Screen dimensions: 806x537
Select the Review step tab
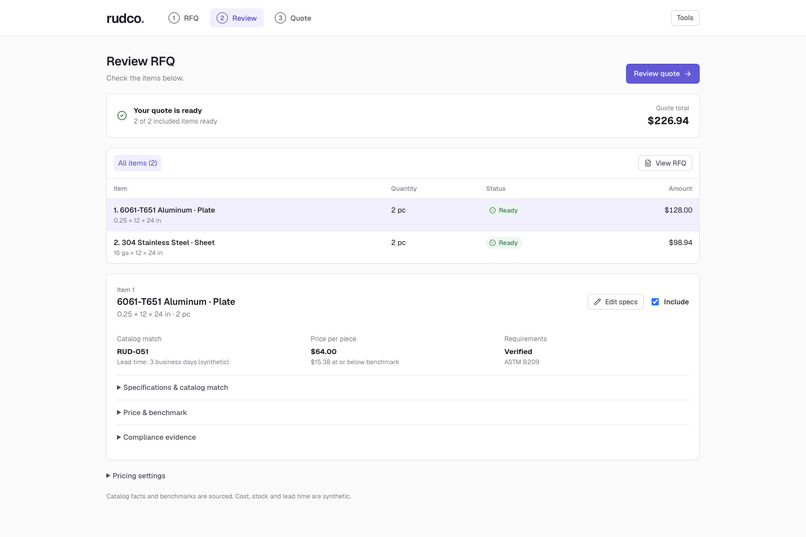pos(236,18)
